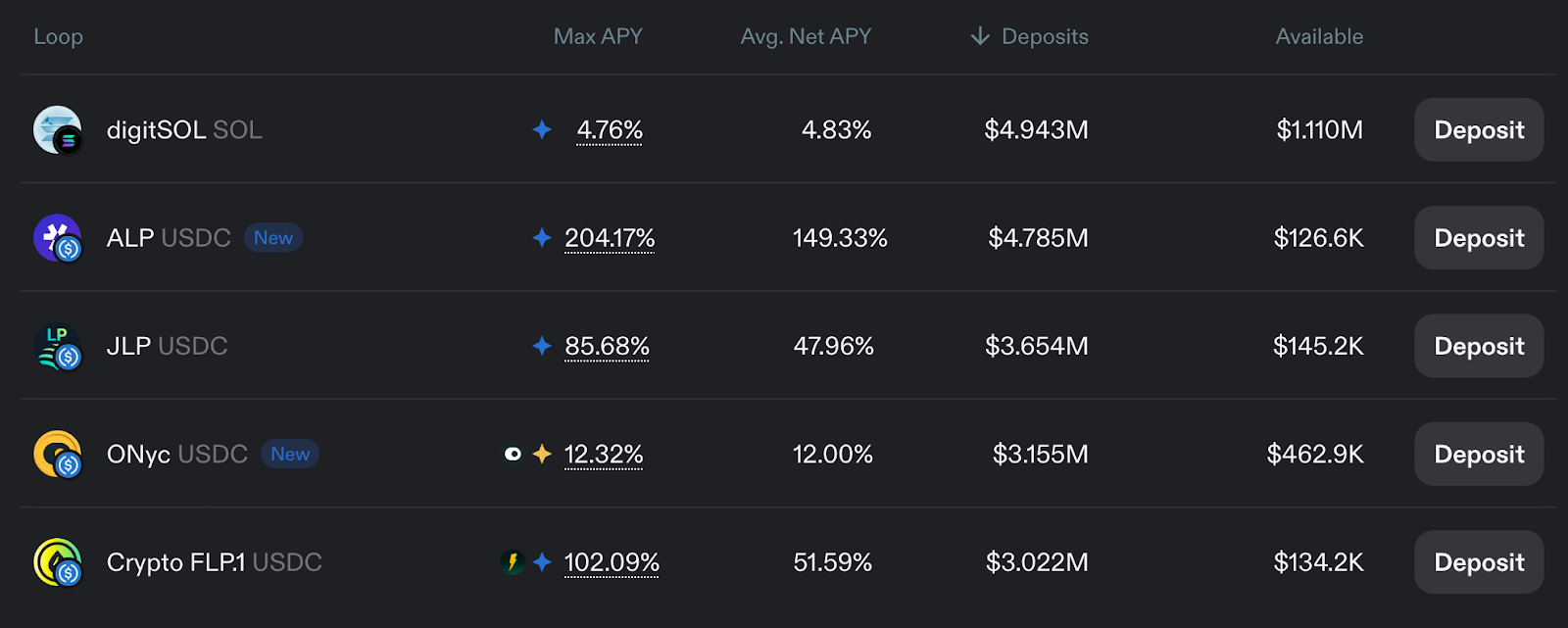1568x628 pixels.
Task: Click the Crypto FLP.1 token icon
Action: 58,562
